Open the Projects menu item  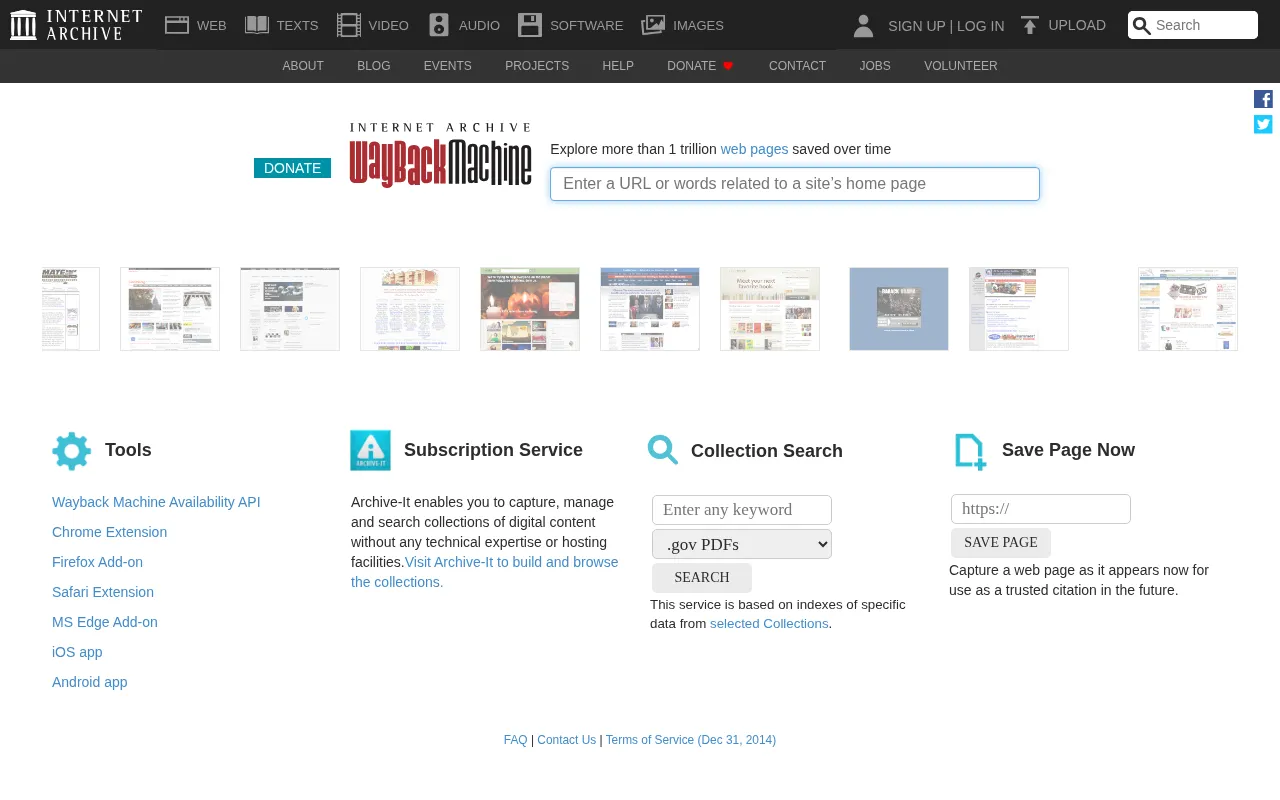pos(537,66)
